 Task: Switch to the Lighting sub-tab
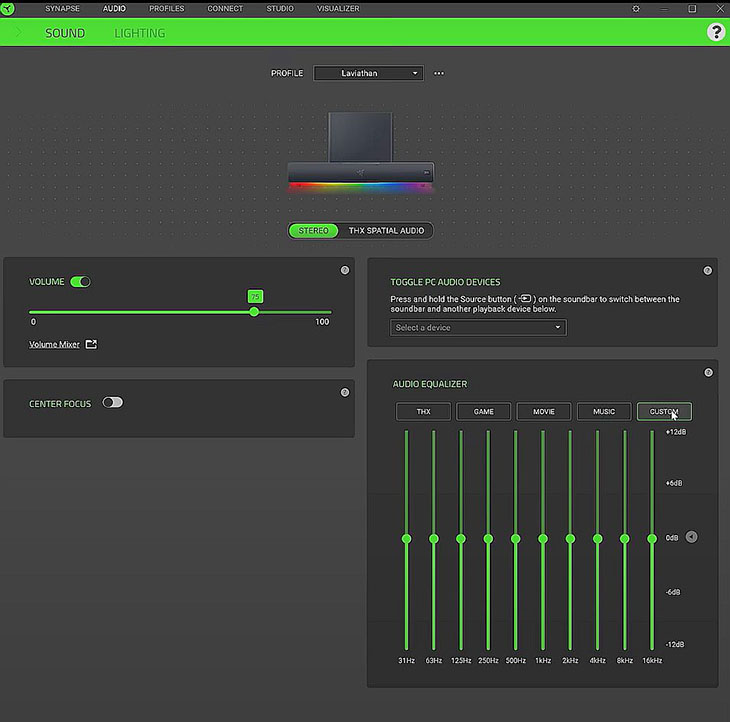click(x=140, y=33)
